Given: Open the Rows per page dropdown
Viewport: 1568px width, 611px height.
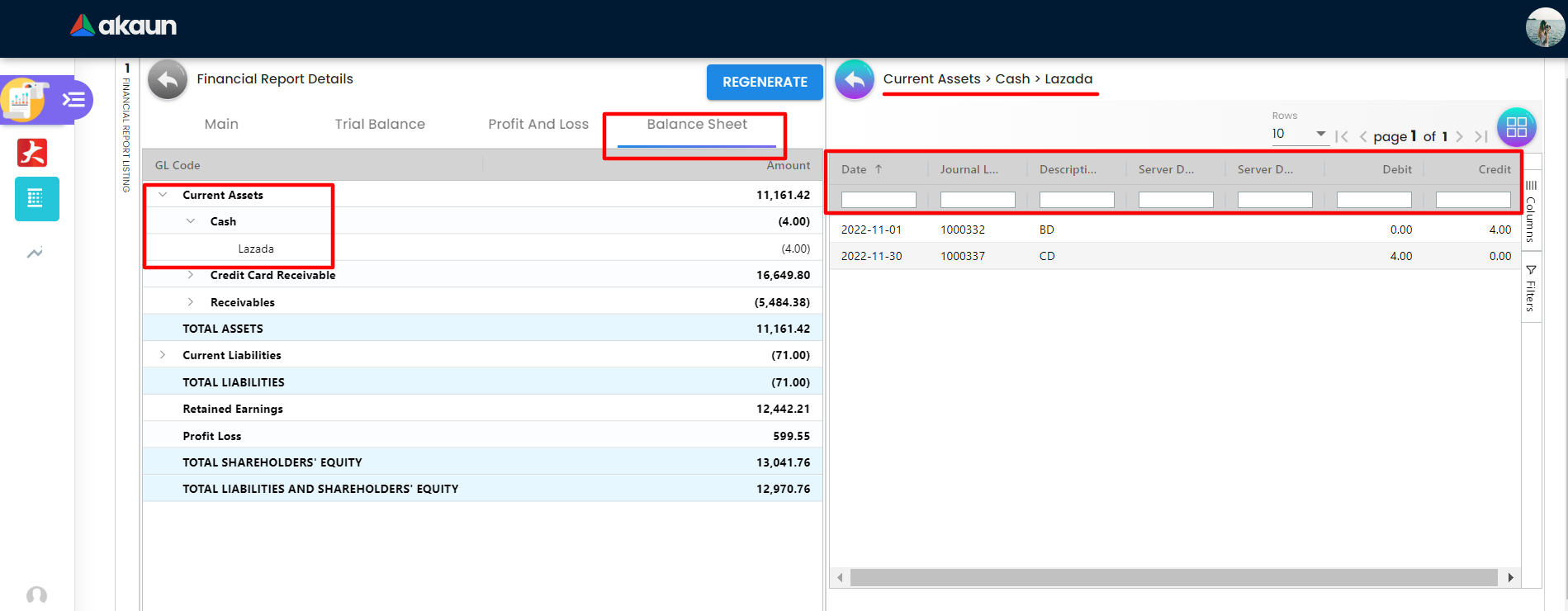Looking at the screenshot, I should click(x=1299, y=134).
